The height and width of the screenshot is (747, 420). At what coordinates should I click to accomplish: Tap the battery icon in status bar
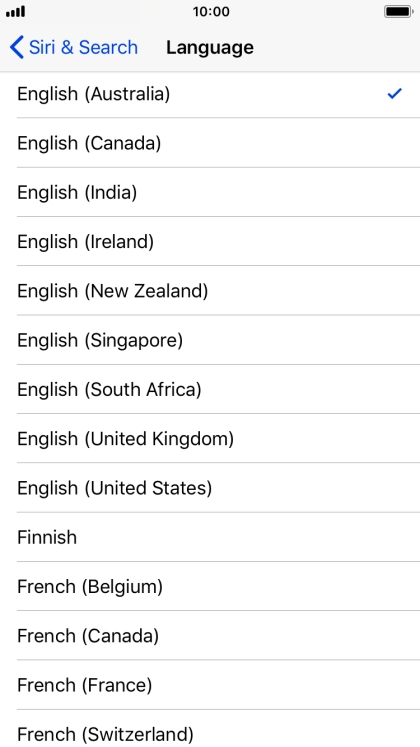[399, 11]
